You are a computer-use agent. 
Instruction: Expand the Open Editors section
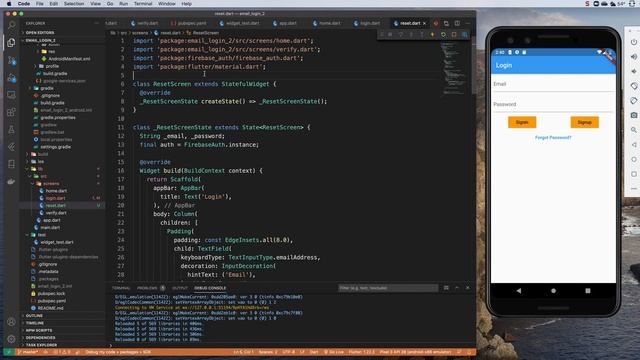point(40,33)
